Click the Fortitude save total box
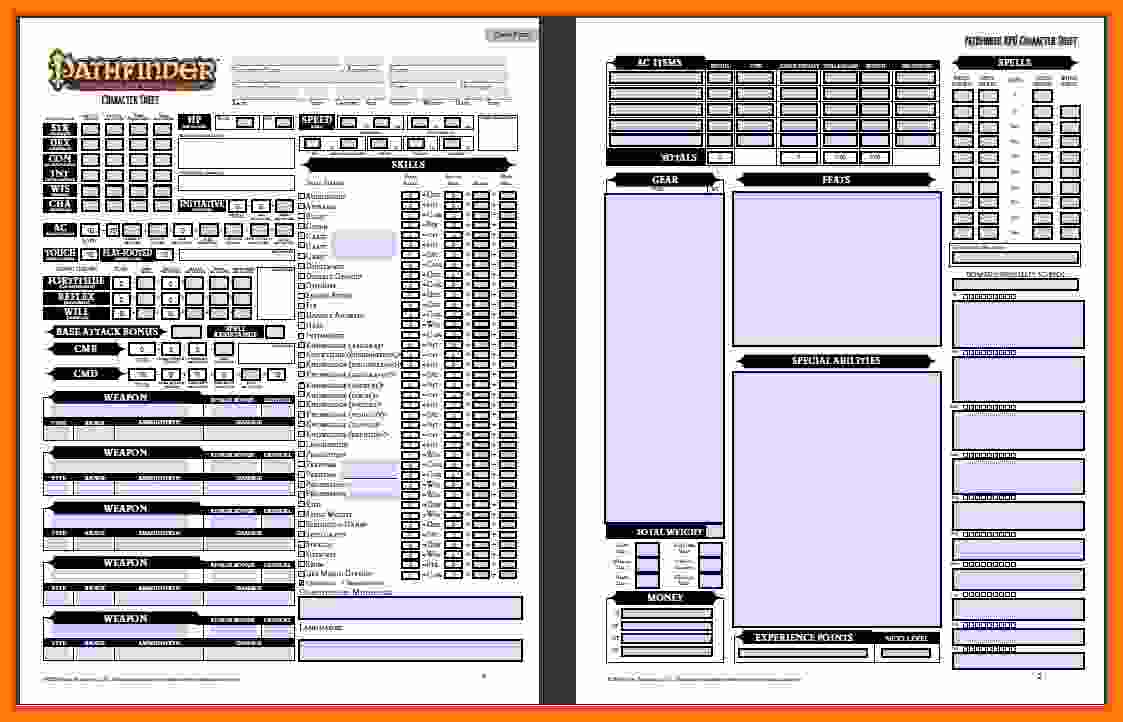Screen dimensions: 1123x722 121,284
